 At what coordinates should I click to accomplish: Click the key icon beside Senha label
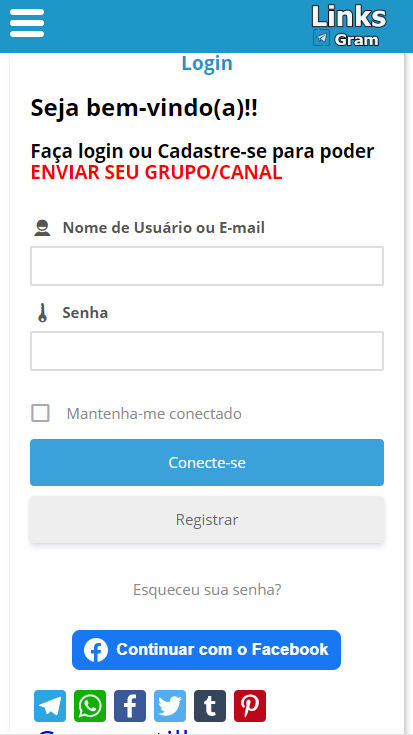point(43,313)
